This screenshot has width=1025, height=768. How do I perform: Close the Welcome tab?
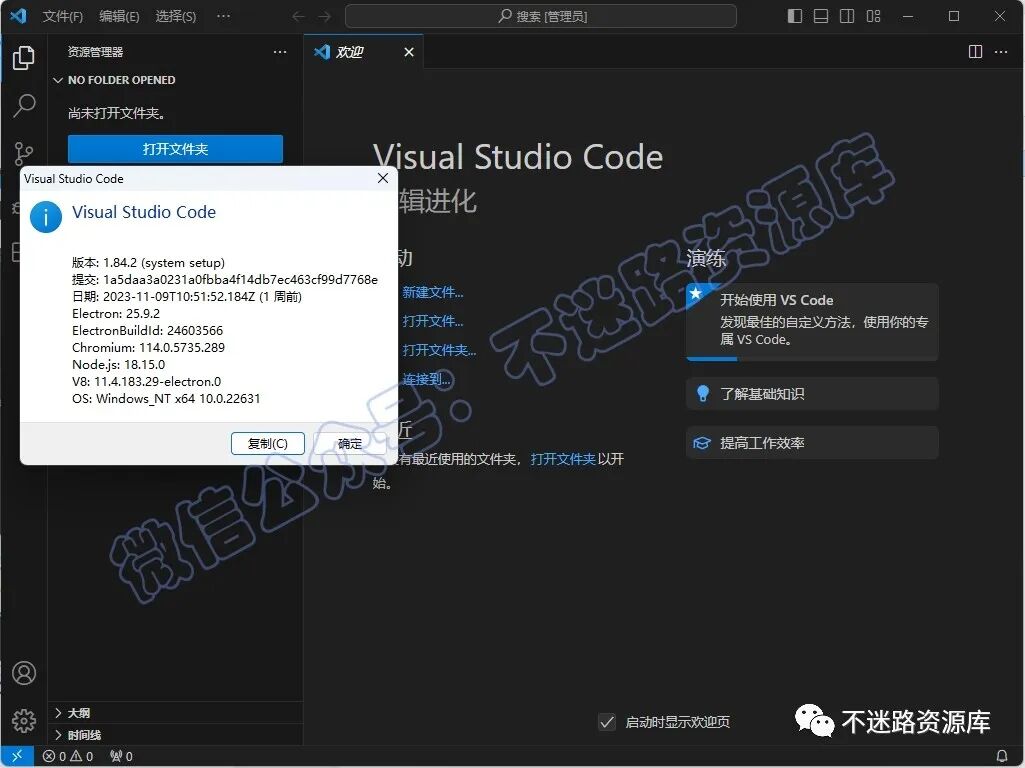(x=409, y=52)
